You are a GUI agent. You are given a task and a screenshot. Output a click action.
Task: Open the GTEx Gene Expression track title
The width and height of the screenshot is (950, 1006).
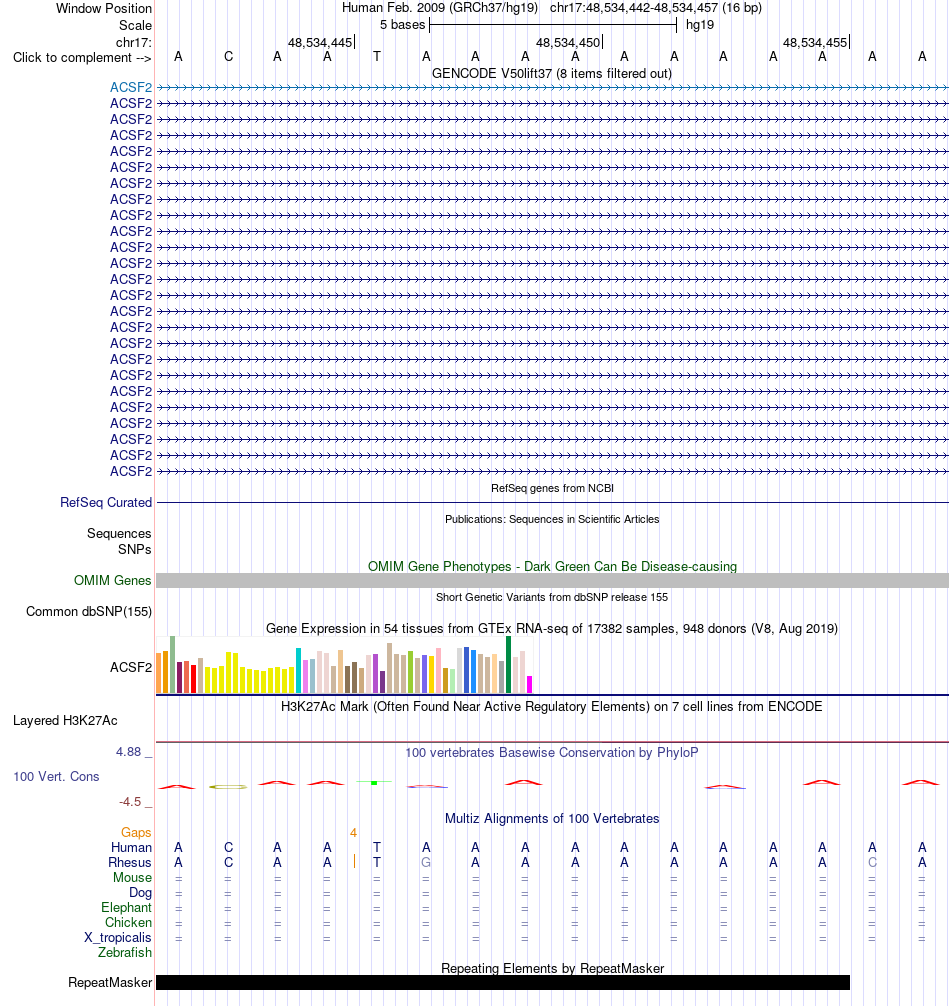(552, 629)
